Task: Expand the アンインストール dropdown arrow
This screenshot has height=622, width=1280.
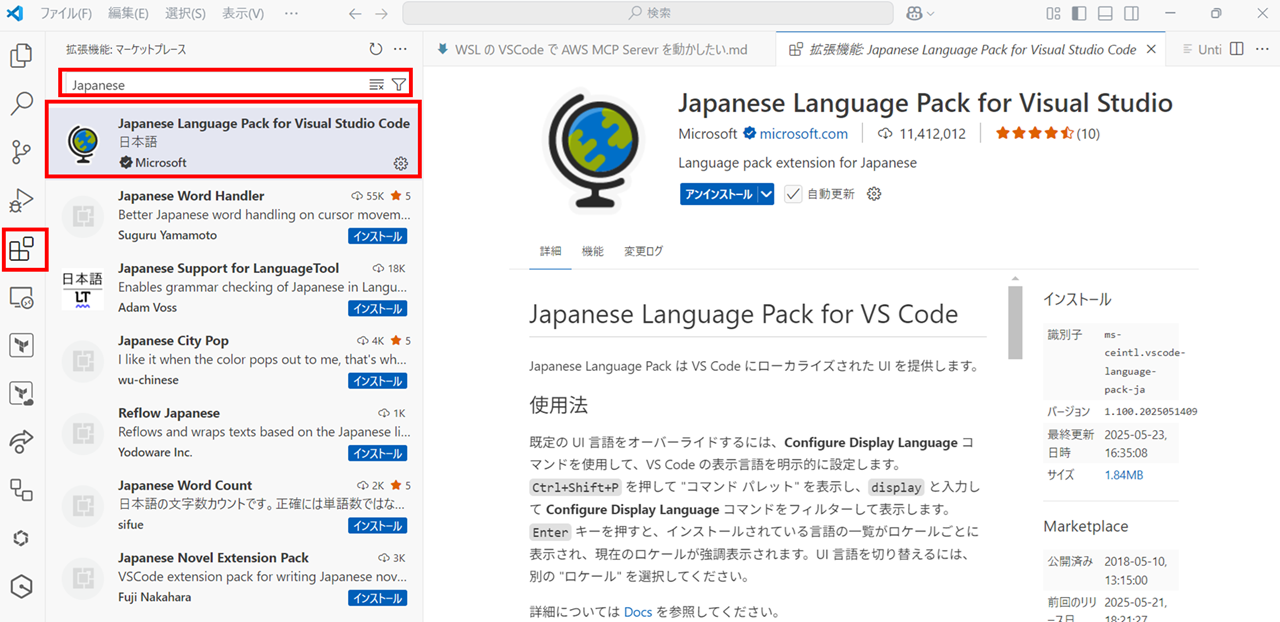Action: (x=766, y=194)
